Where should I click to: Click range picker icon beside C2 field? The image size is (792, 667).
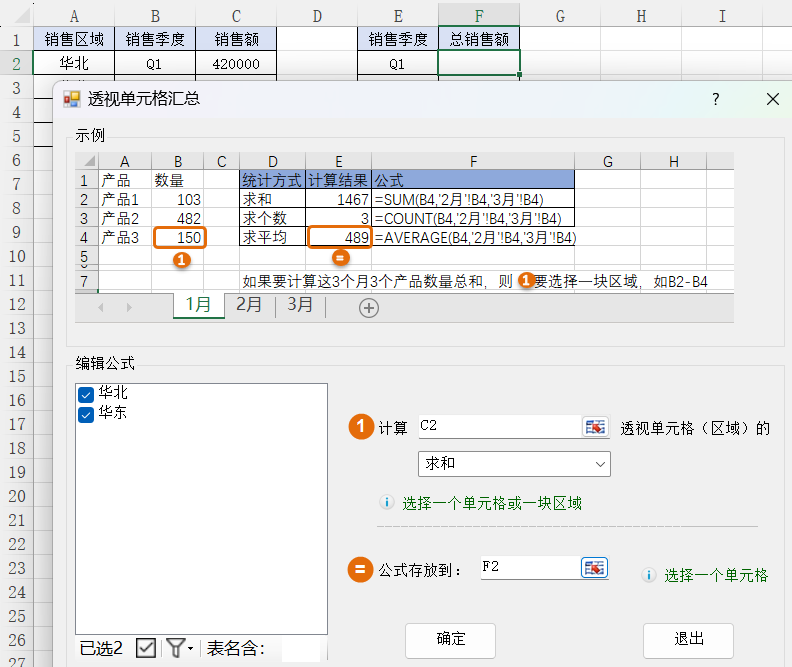point(595,427)
